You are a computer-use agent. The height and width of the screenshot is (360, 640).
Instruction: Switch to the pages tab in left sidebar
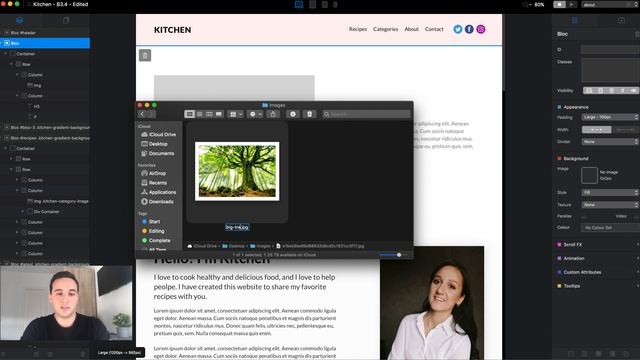[66, 20]
